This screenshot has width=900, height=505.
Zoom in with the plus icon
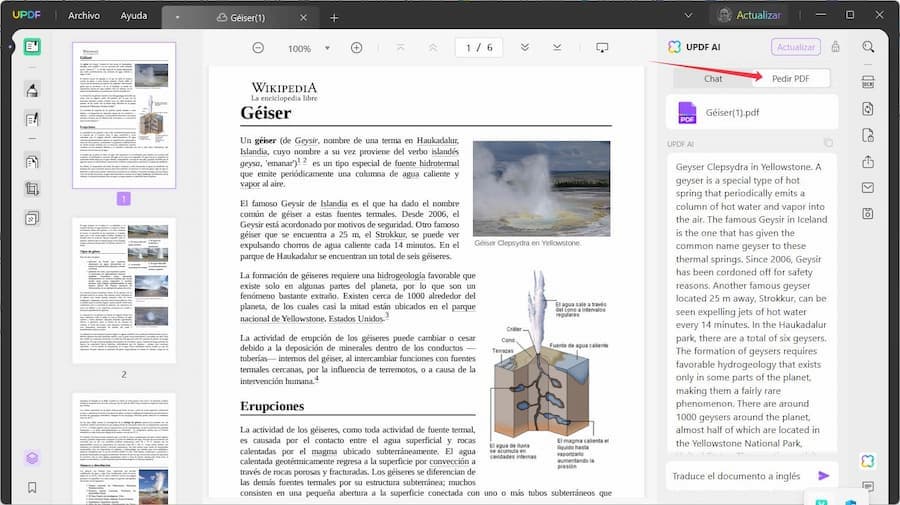[x=356, y=48]
